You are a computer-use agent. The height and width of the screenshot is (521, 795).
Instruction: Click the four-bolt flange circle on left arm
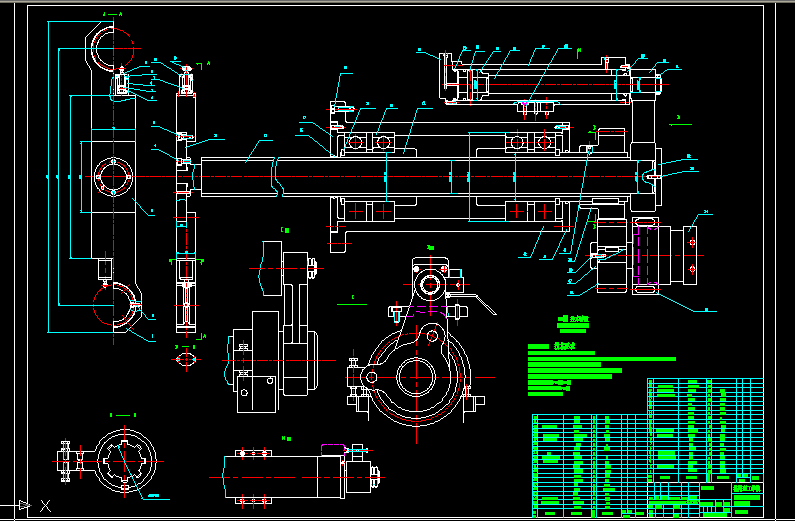[x=112, y=179]
